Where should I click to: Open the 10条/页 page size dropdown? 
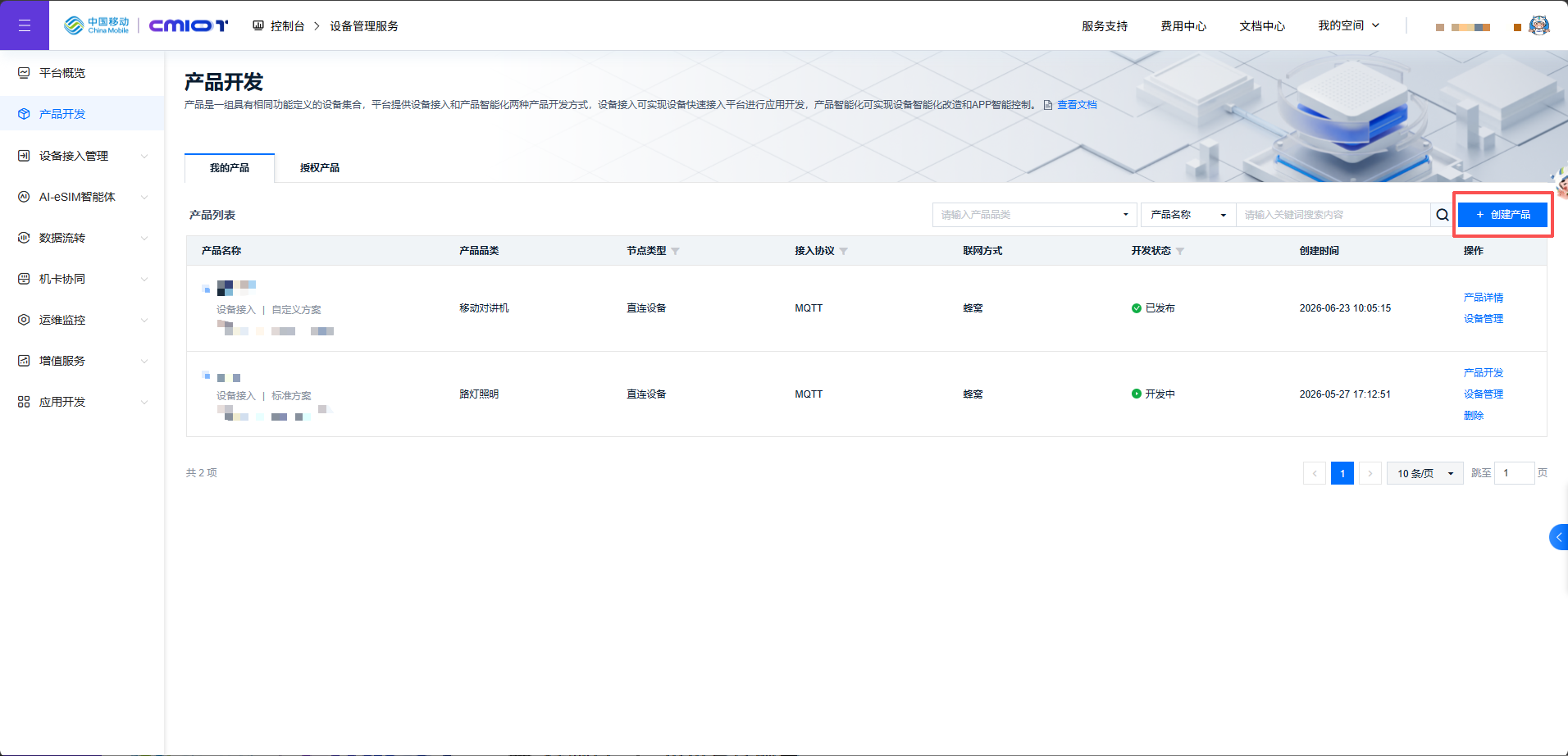1424,473
